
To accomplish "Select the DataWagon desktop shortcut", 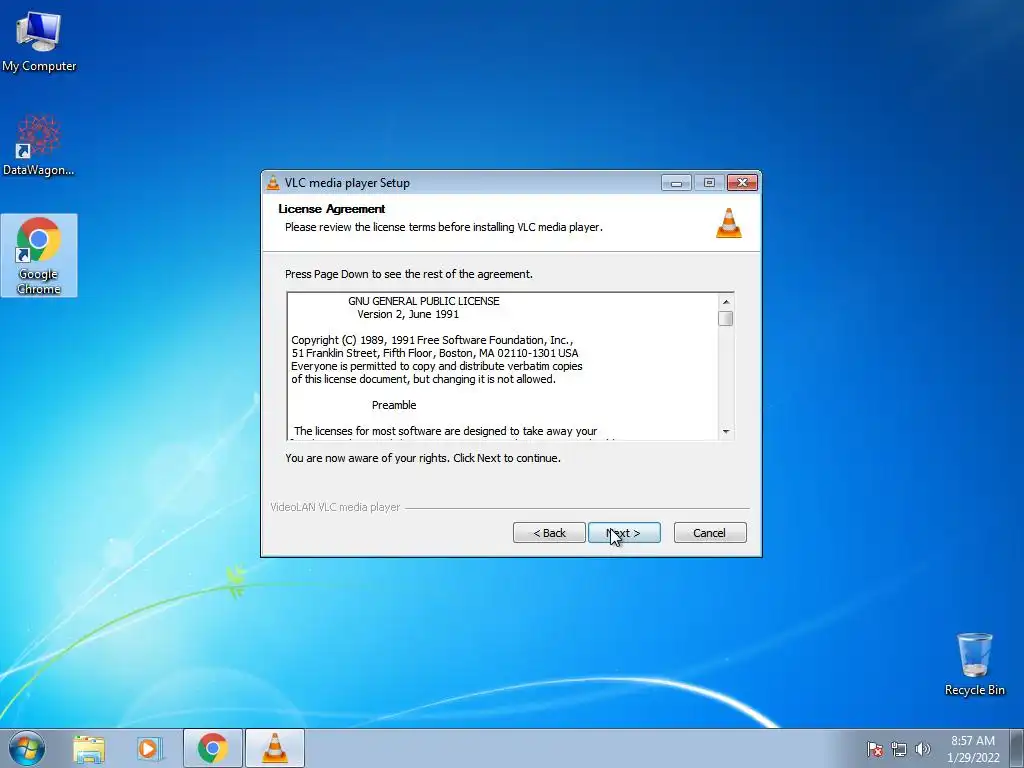I will pos(39,146).
